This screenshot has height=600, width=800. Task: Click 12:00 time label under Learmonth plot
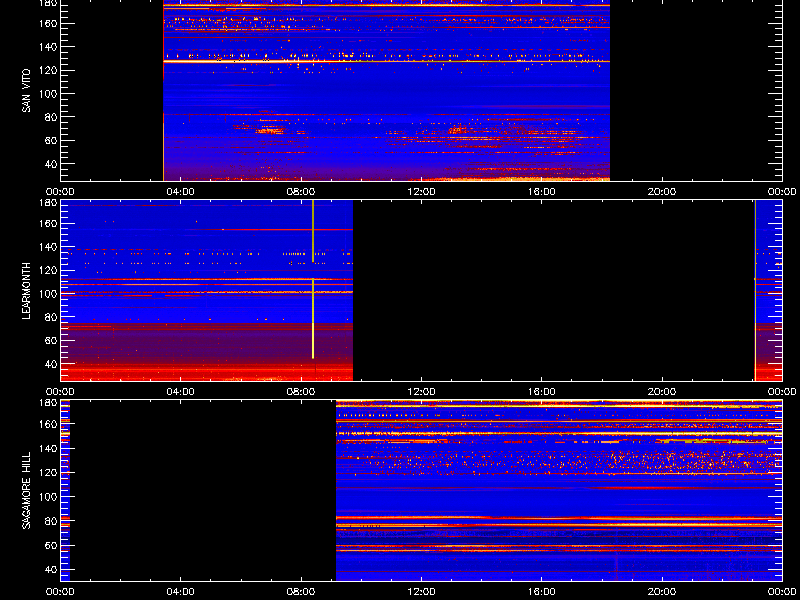[421, 392]
